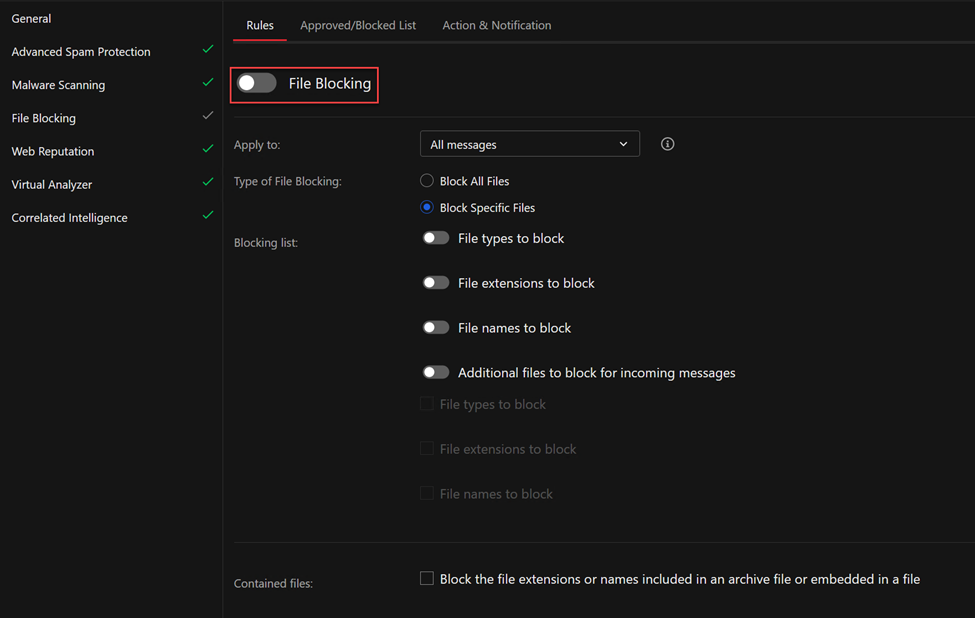975x618 pixels.
Task: Select the Block All Files radio option
Action: pyautogui.click(x=427, y=181)
